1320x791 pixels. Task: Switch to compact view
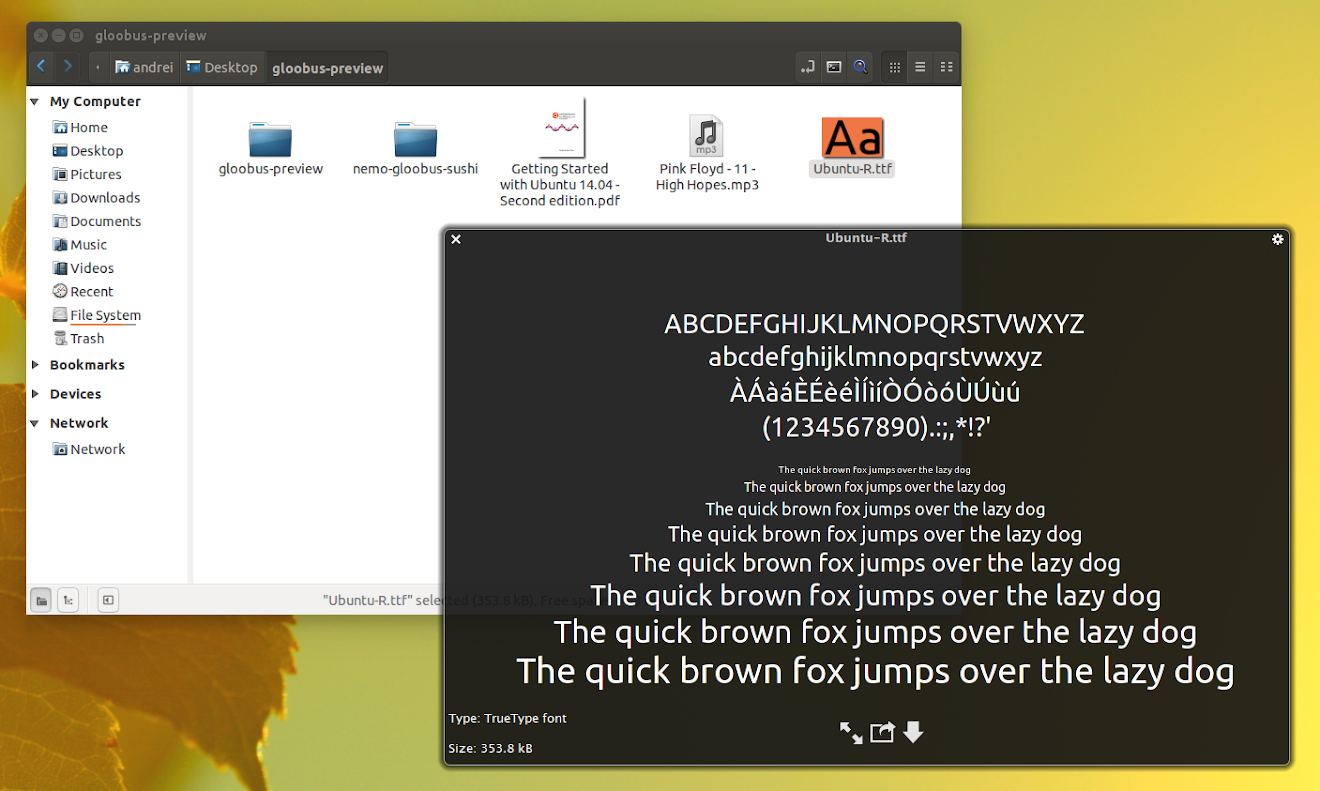tap(946, 67)
